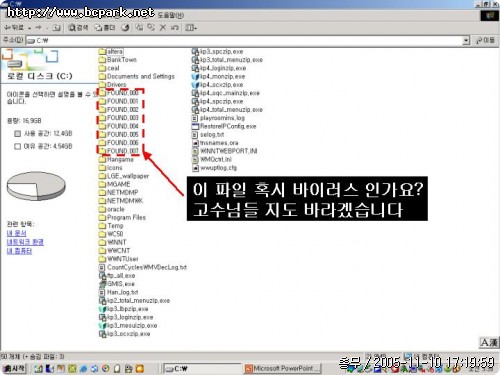The image size is (500, 375).
Task: Select the LGE_wallpaper folder
Action: (x=124, y=176)
